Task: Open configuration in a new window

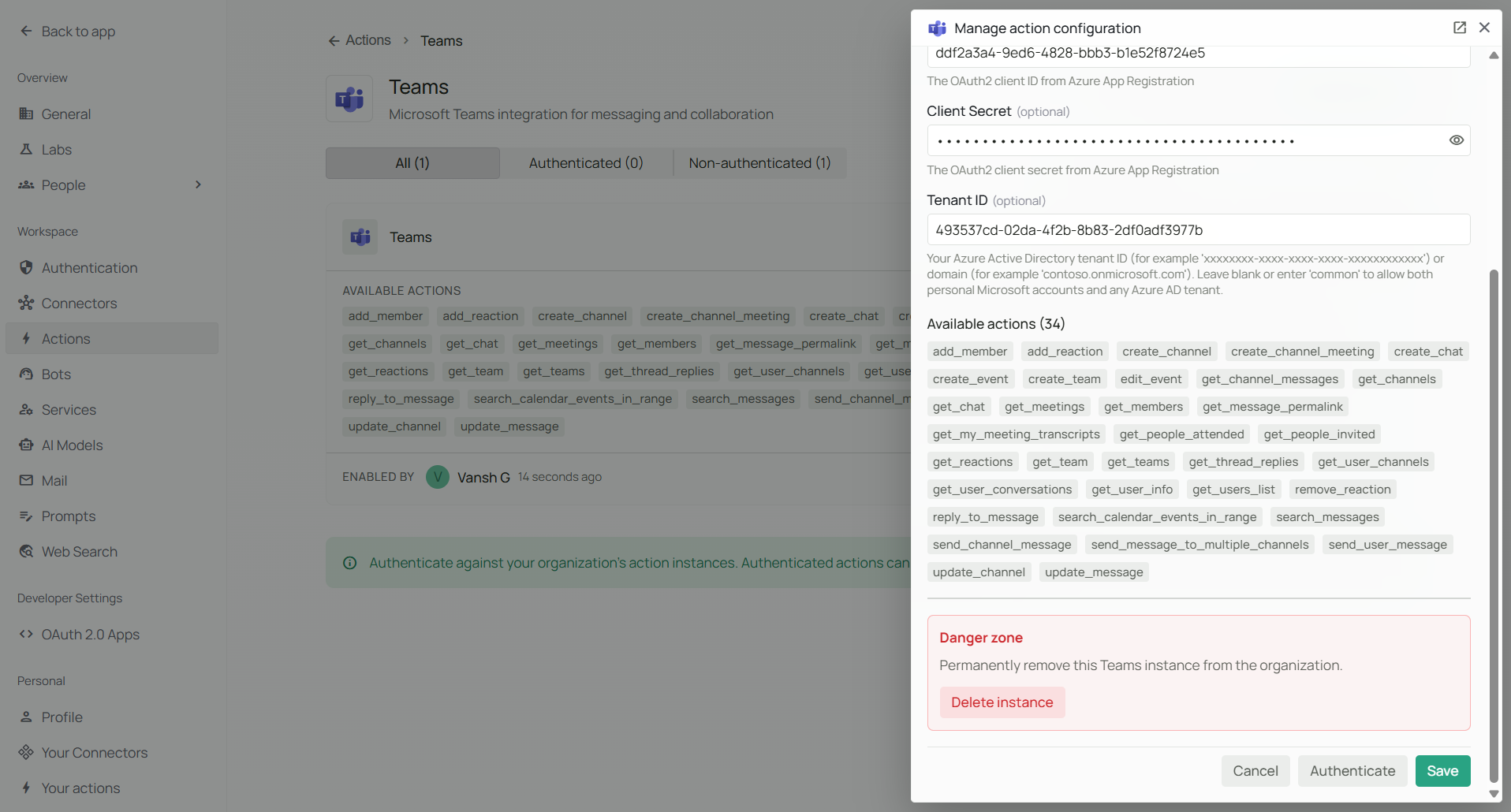Action: [x=1460, y=27]
